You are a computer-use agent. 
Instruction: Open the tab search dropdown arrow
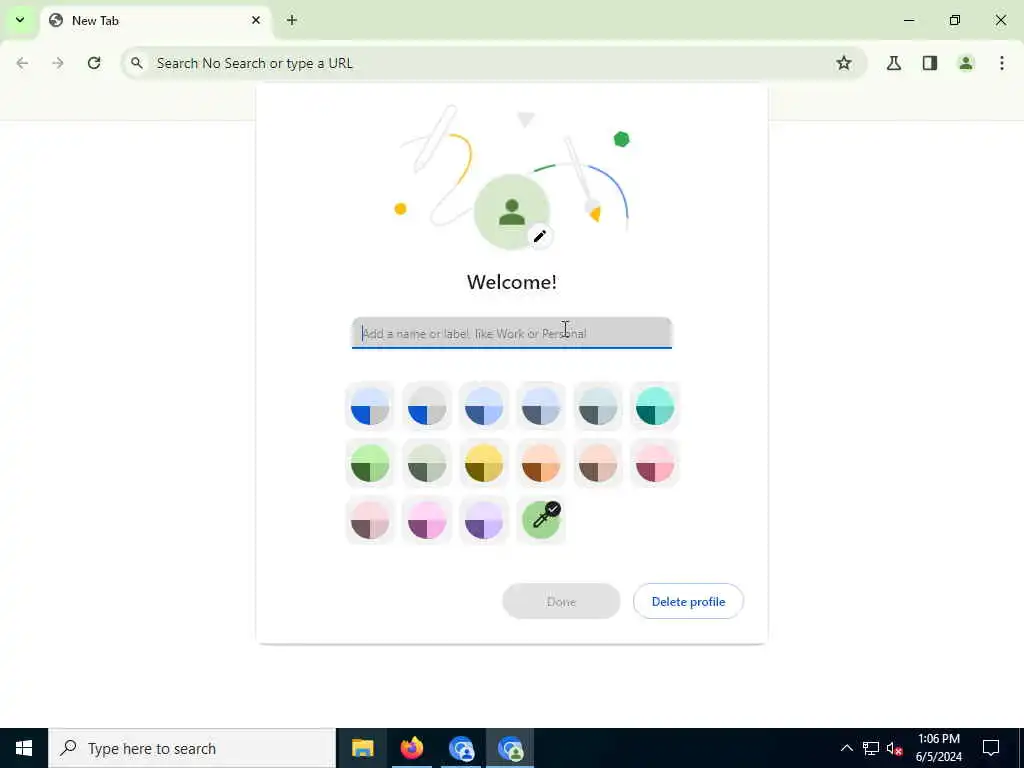pos(20,20)
